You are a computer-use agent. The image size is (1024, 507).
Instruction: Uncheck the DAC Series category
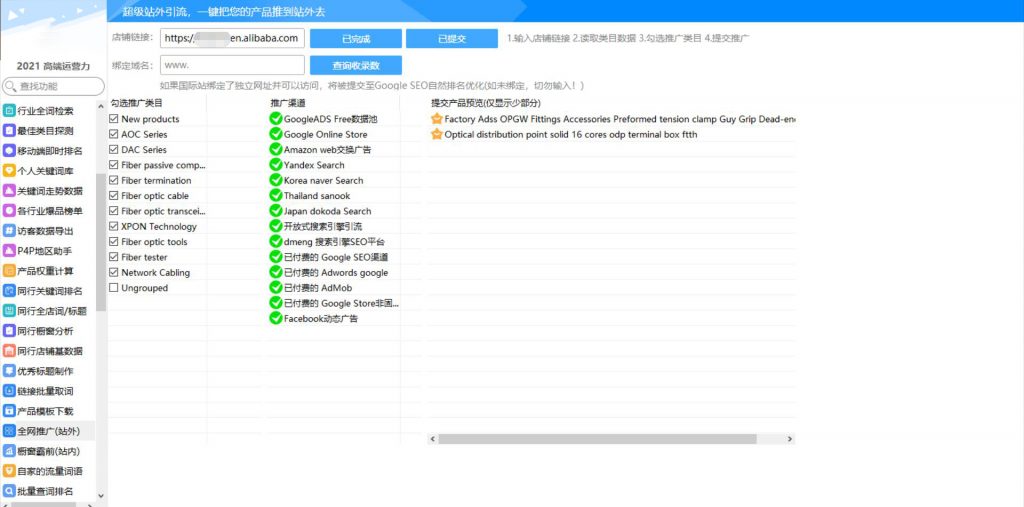114,150
